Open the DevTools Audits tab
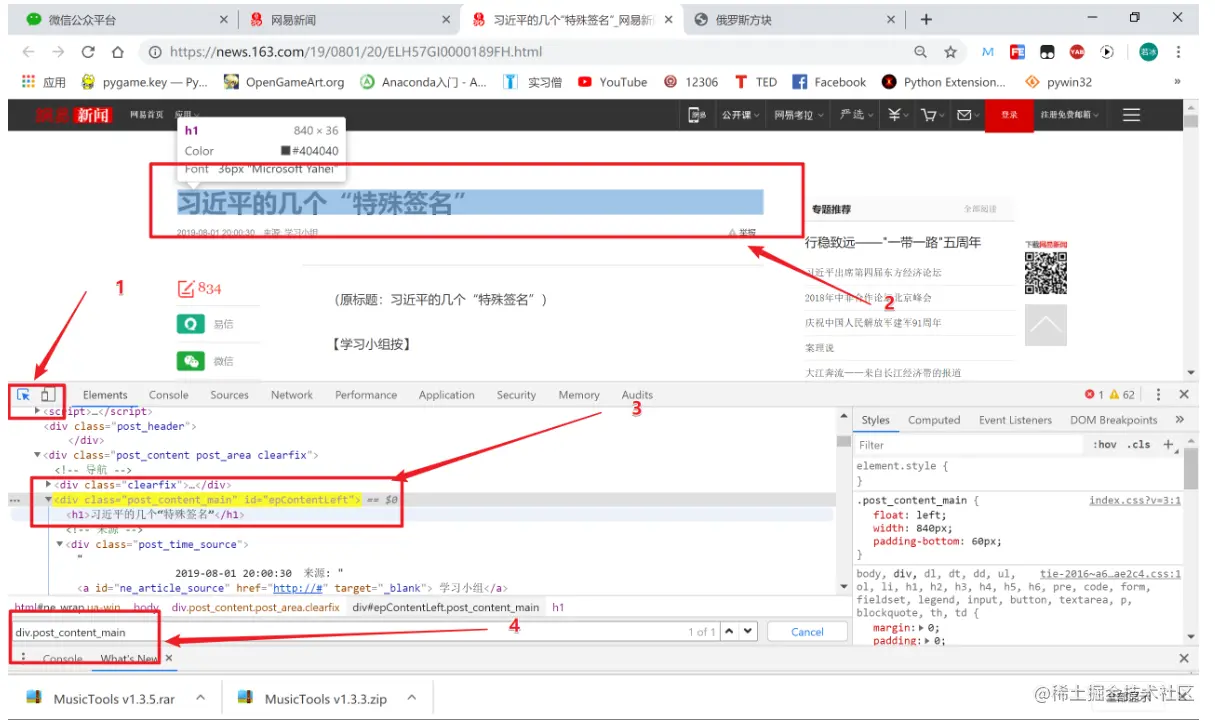Screen dimensions: 1215x724 (637, 395)
